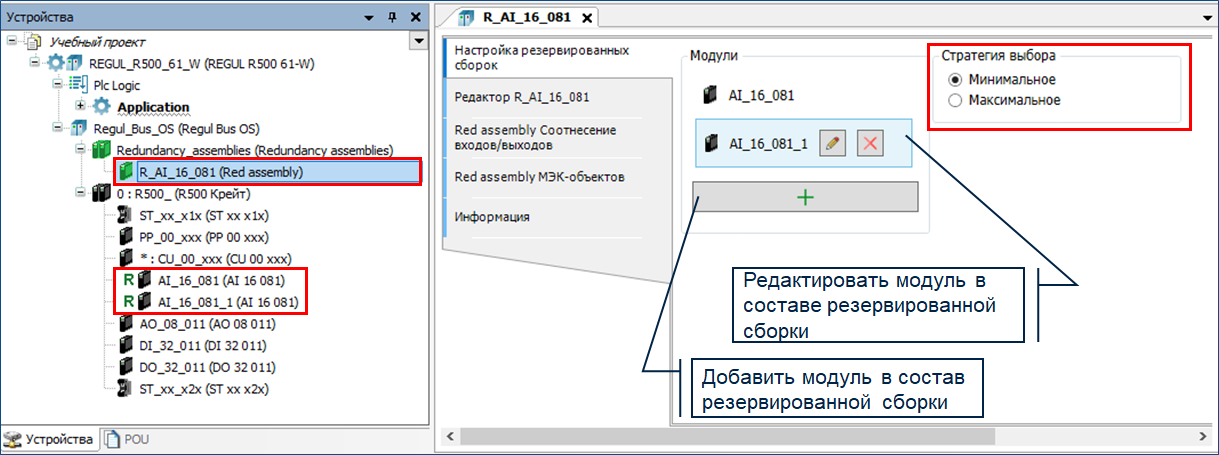The height and width of the screenshot is (455, 1219).
Task: Expand the Application tree node
Action: pos(80,107)
